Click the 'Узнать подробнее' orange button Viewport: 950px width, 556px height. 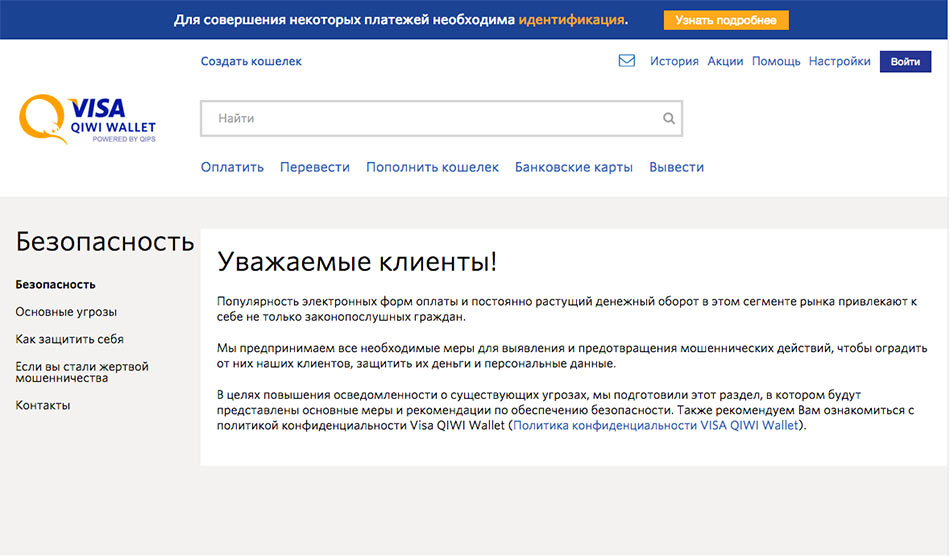click(x=725, y=20)
